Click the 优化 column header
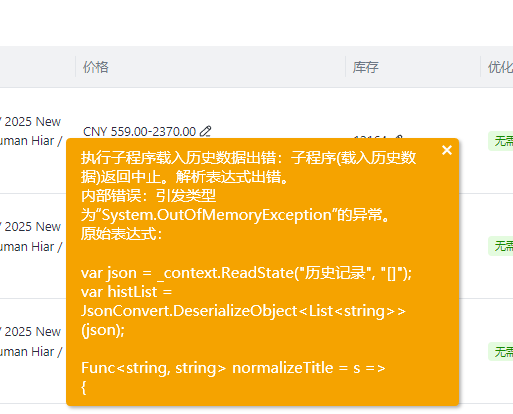This screenshot has width=513, height=414. click(x=500, y=67)
